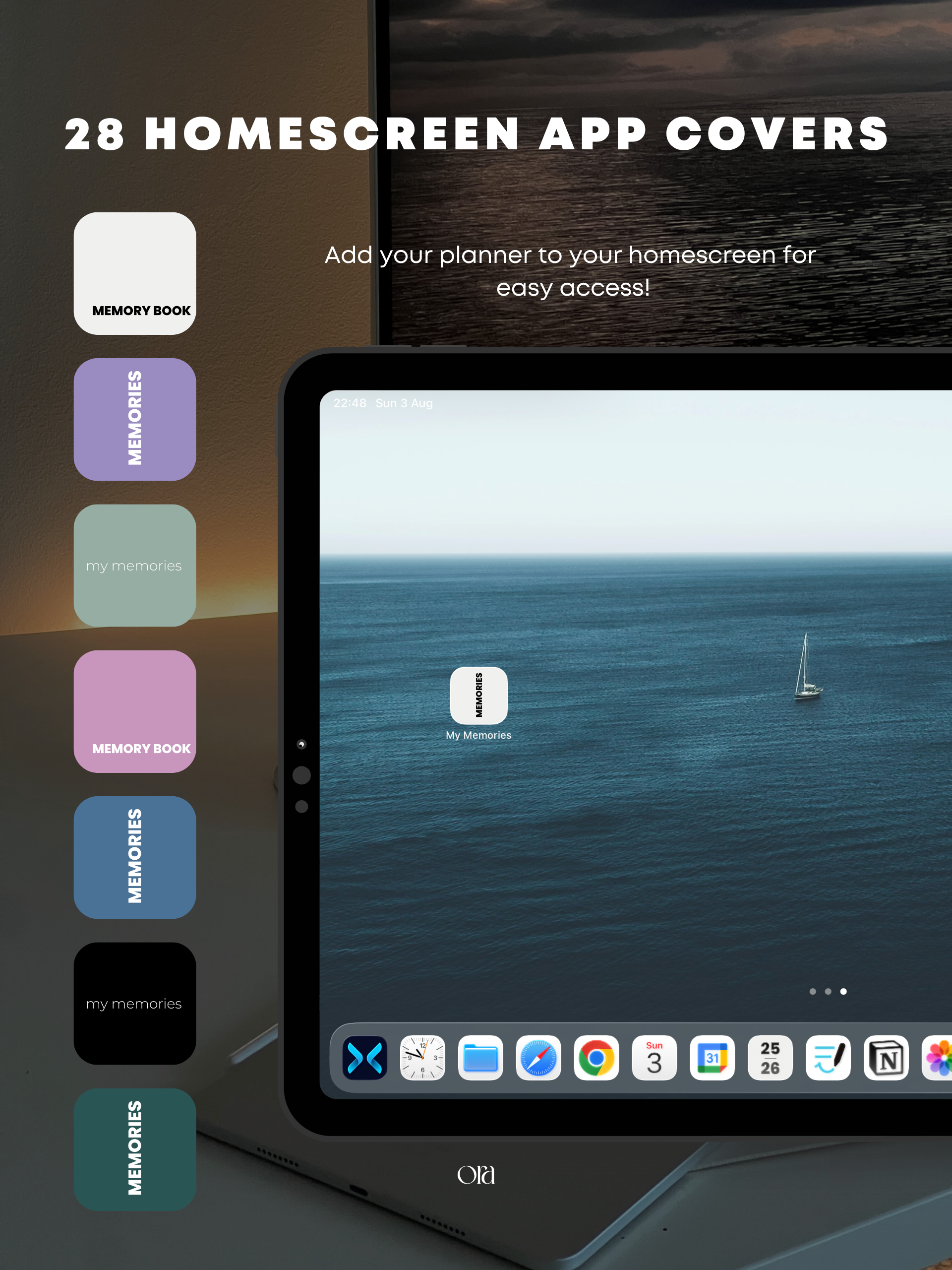The height and width of the screenshot is (1270, 952).
Task: Select the purple MEMORIES app cover
Action: [x=135, y=419]
